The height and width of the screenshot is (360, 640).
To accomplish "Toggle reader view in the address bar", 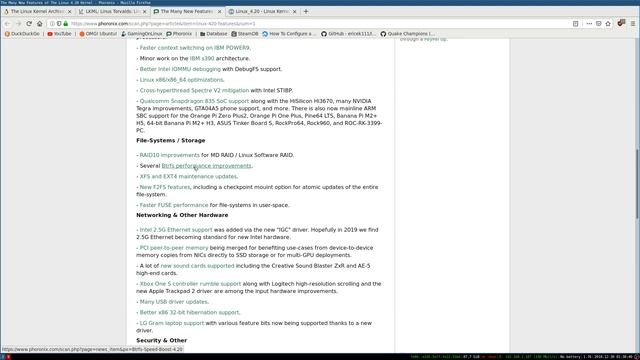I will [x=576, y=24].
